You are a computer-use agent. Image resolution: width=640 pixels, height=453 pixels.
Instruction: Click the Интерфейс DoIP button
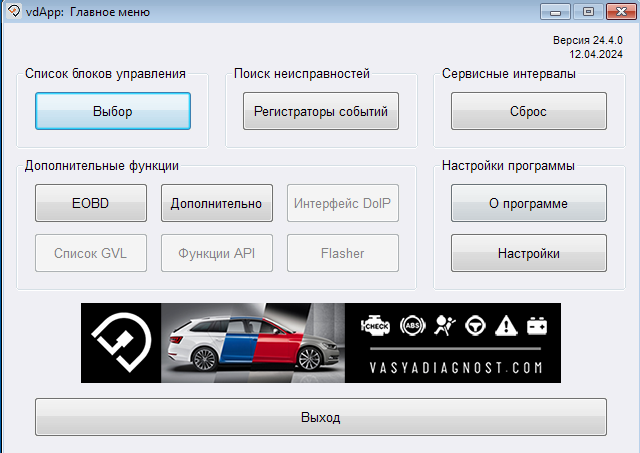(343, 203)
